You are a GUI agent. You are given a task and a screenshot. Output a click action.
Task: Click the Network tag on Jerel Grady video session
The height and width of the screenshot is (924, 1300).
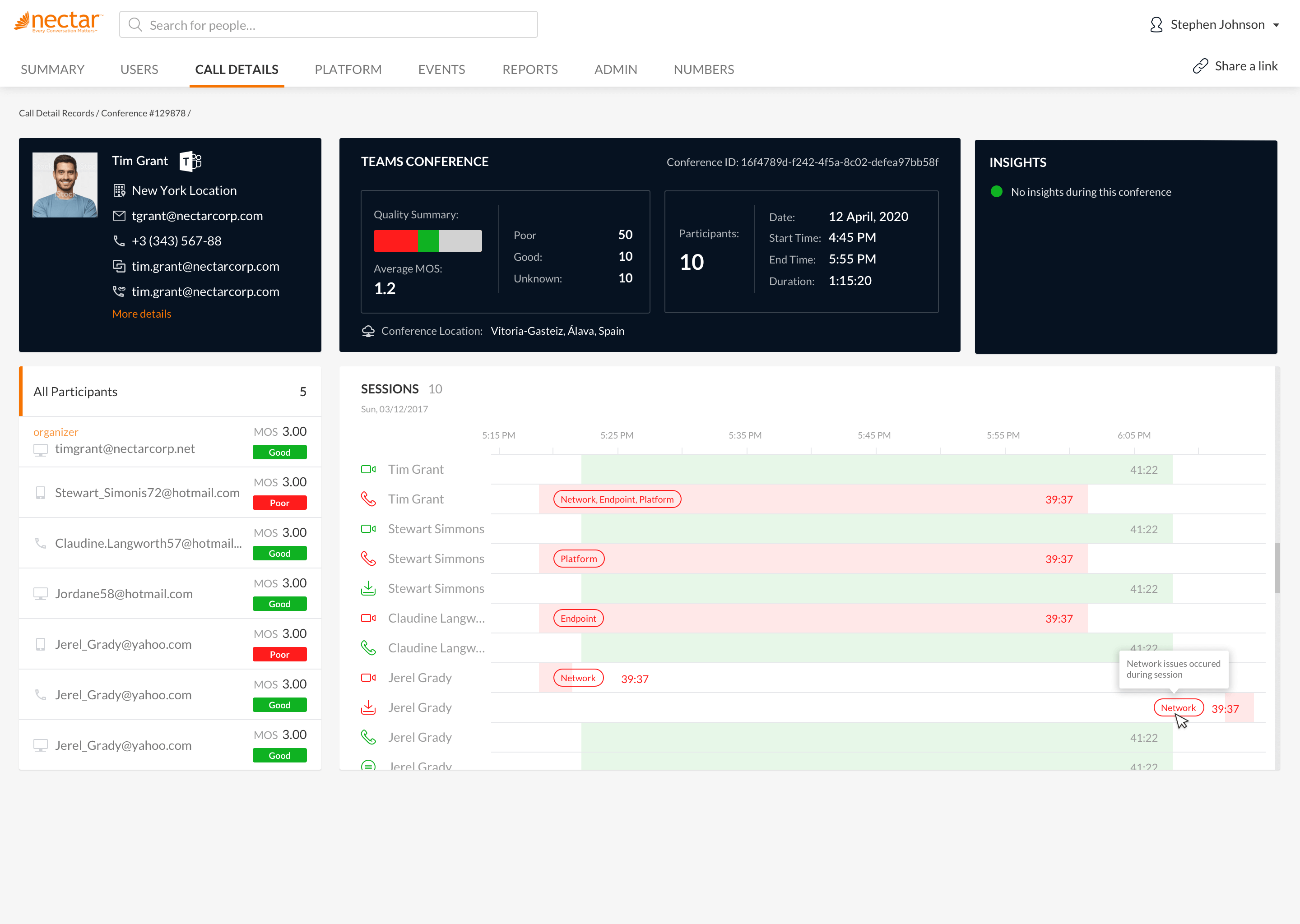click(578, 678)
